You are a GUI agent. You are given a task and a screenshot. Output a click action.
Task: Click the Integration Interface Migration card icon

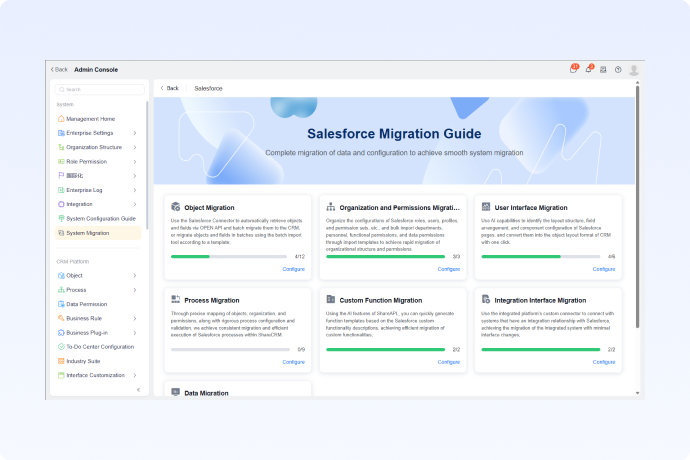[x=486, y=300]
